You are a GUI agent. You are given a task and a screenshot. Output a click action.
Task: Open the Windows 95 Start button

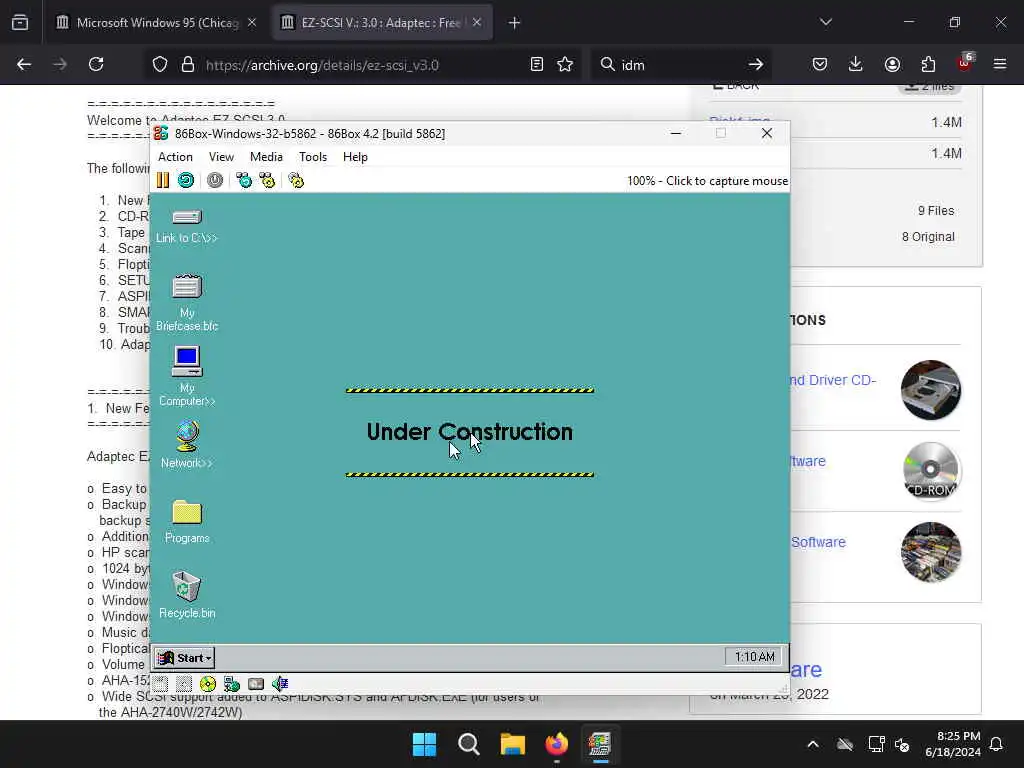click(x=185, y=658)
